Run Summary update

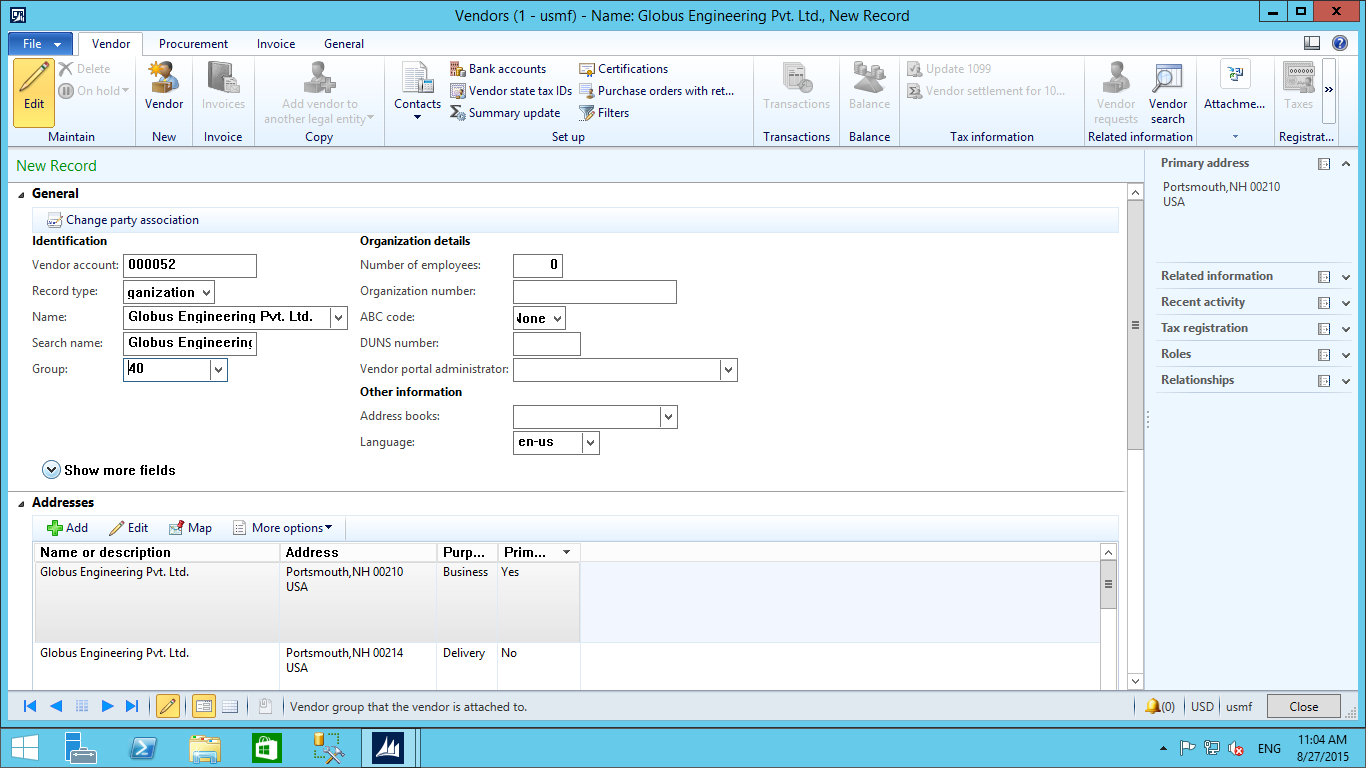pyautogui.click(x=505, y=113)
